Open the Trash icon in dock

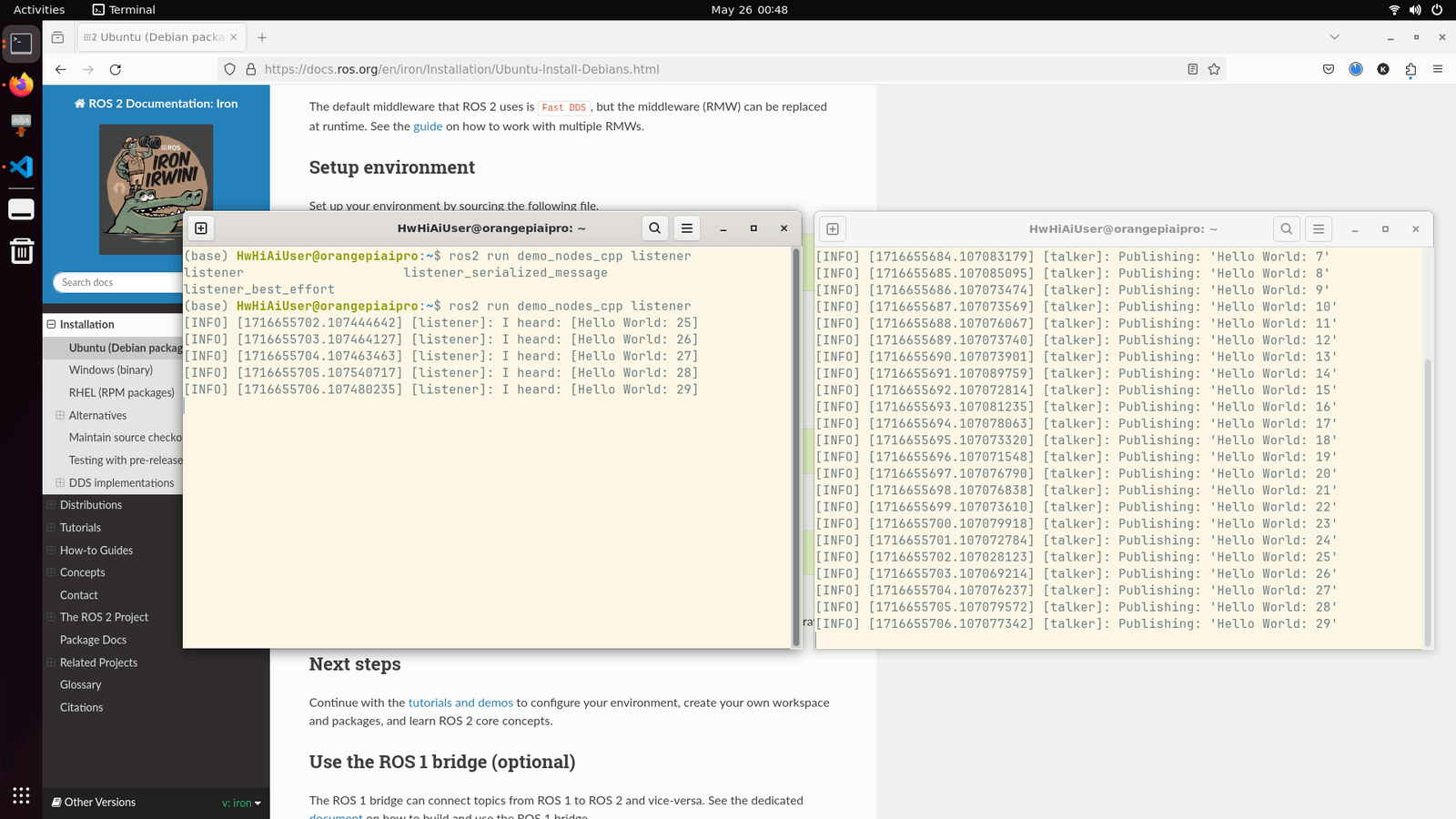pos(21,250)
